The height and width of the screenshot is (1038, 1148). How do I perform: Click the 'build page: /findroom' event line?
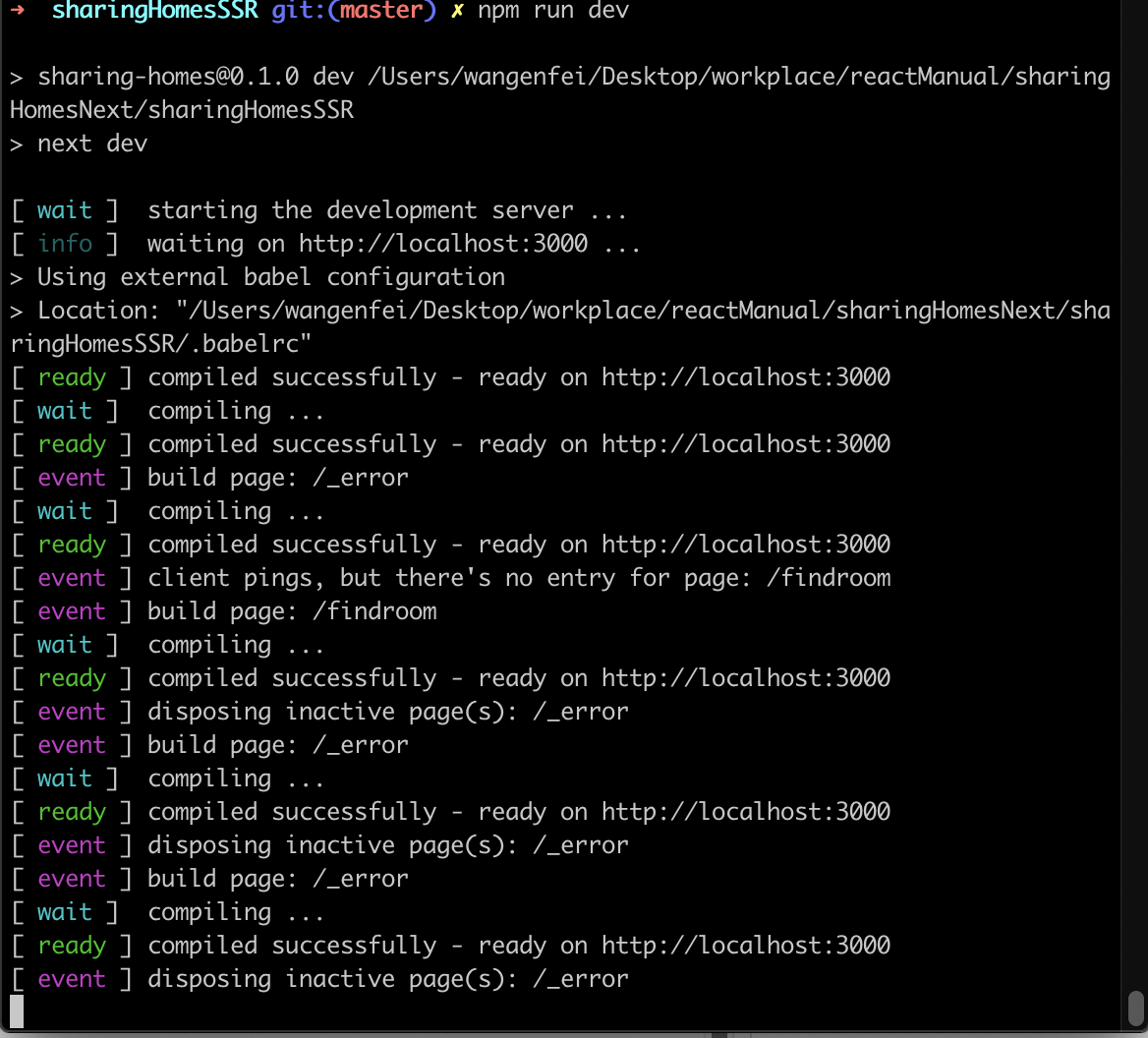224,611
